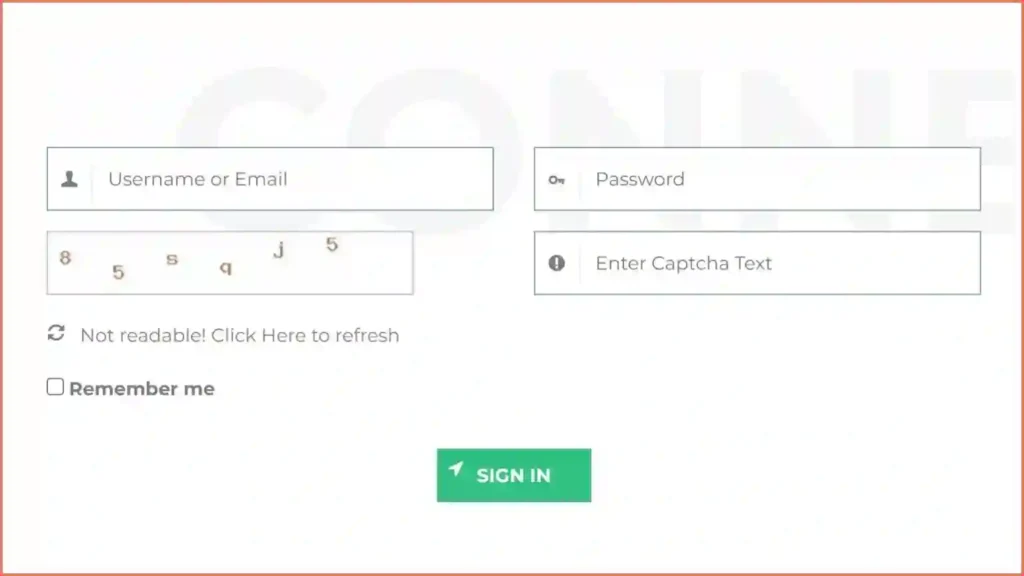Tick the Remember me checkbox

pos(56,387)
